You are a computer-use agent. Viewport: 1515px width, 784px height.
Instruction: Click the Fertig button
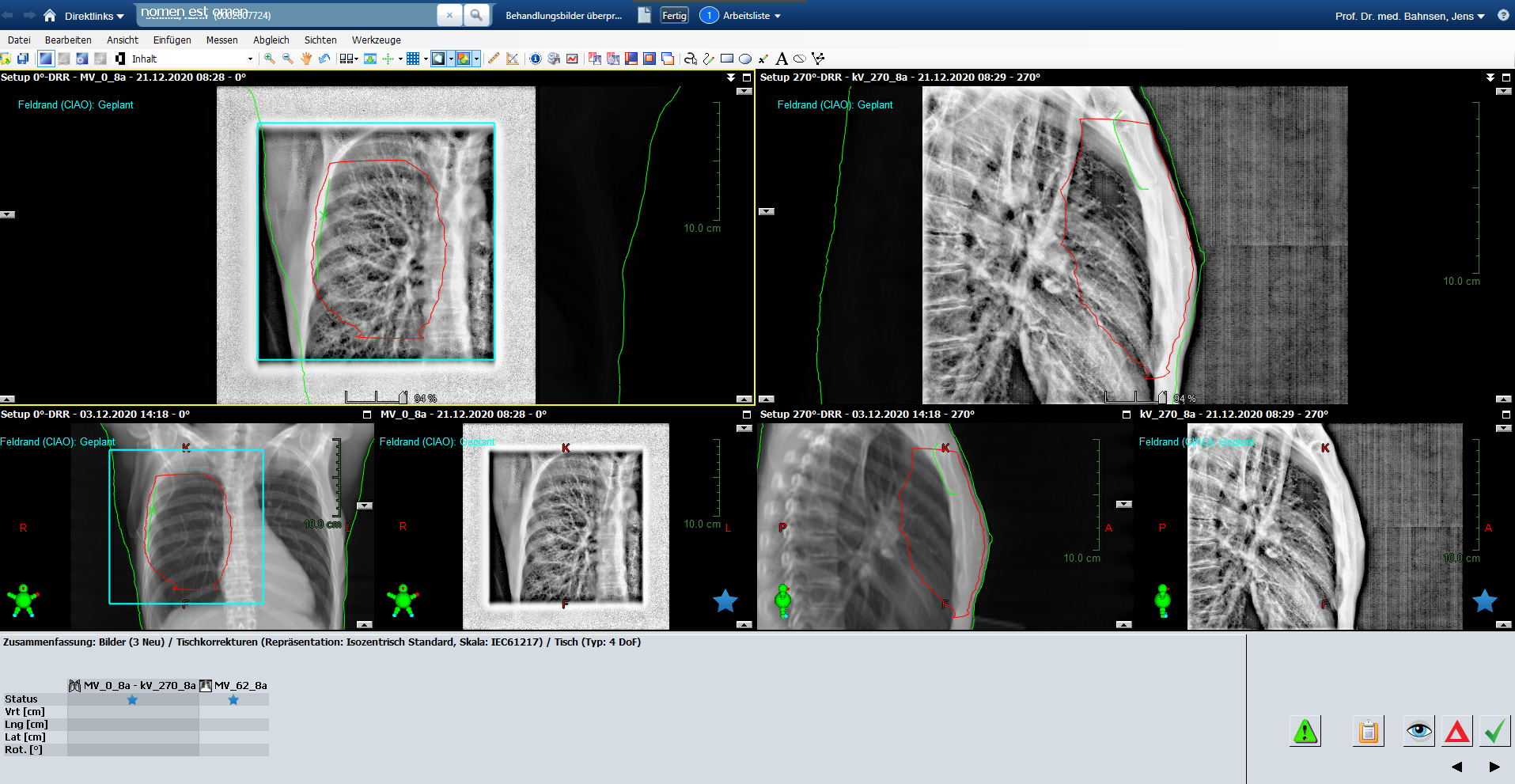click(x=674, y=16)
